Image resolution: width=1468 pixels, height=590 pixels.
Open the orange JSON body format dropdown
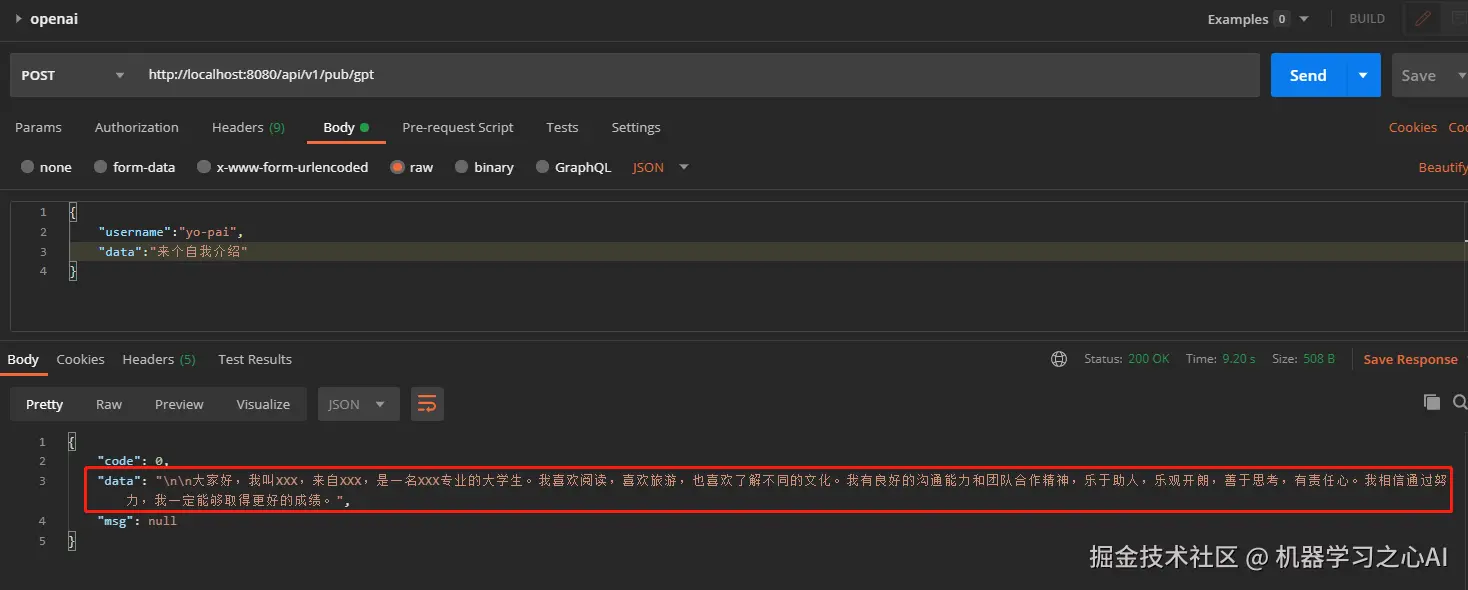pyautogui.click(x=661, y=167)
